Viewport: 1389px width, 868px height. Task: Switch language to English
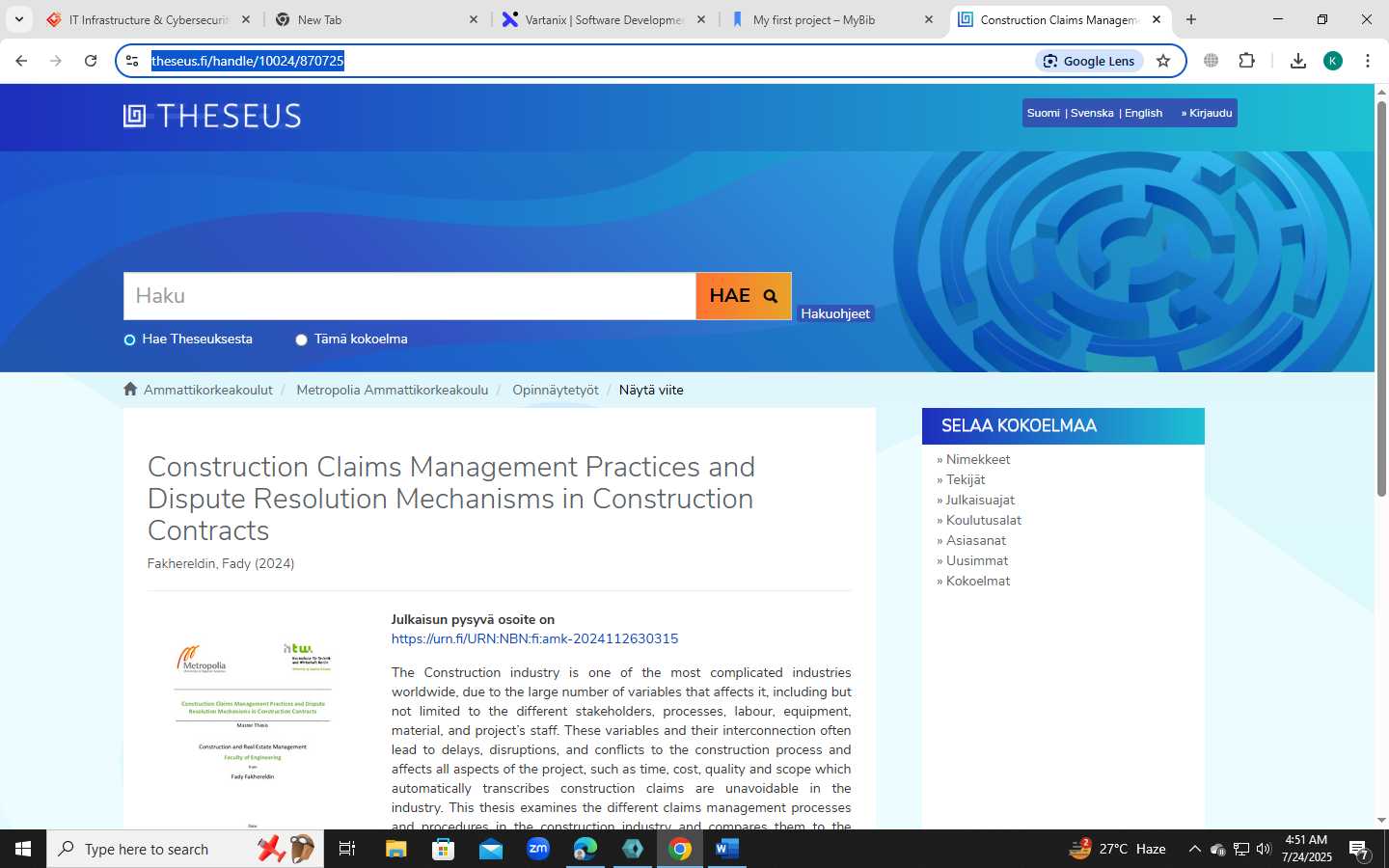[x=1143, y=113]
